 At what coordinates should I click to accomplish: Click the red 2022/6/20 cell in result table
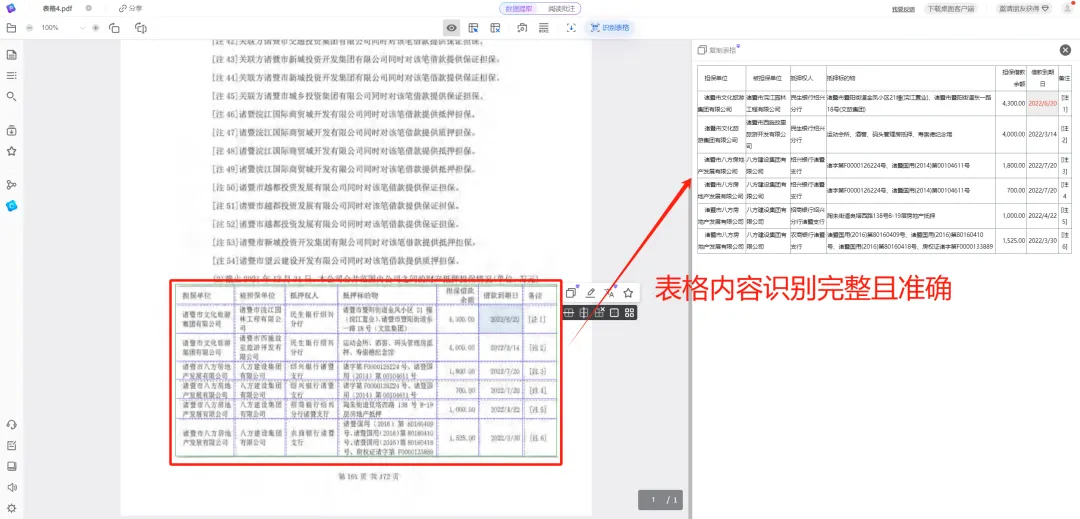(x=1042, y=102)
